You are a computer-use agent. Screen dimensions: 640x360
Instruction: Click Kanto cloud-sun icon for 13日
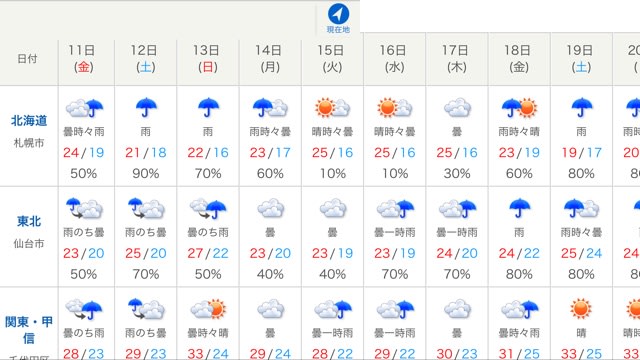click(x=208, y=309)
